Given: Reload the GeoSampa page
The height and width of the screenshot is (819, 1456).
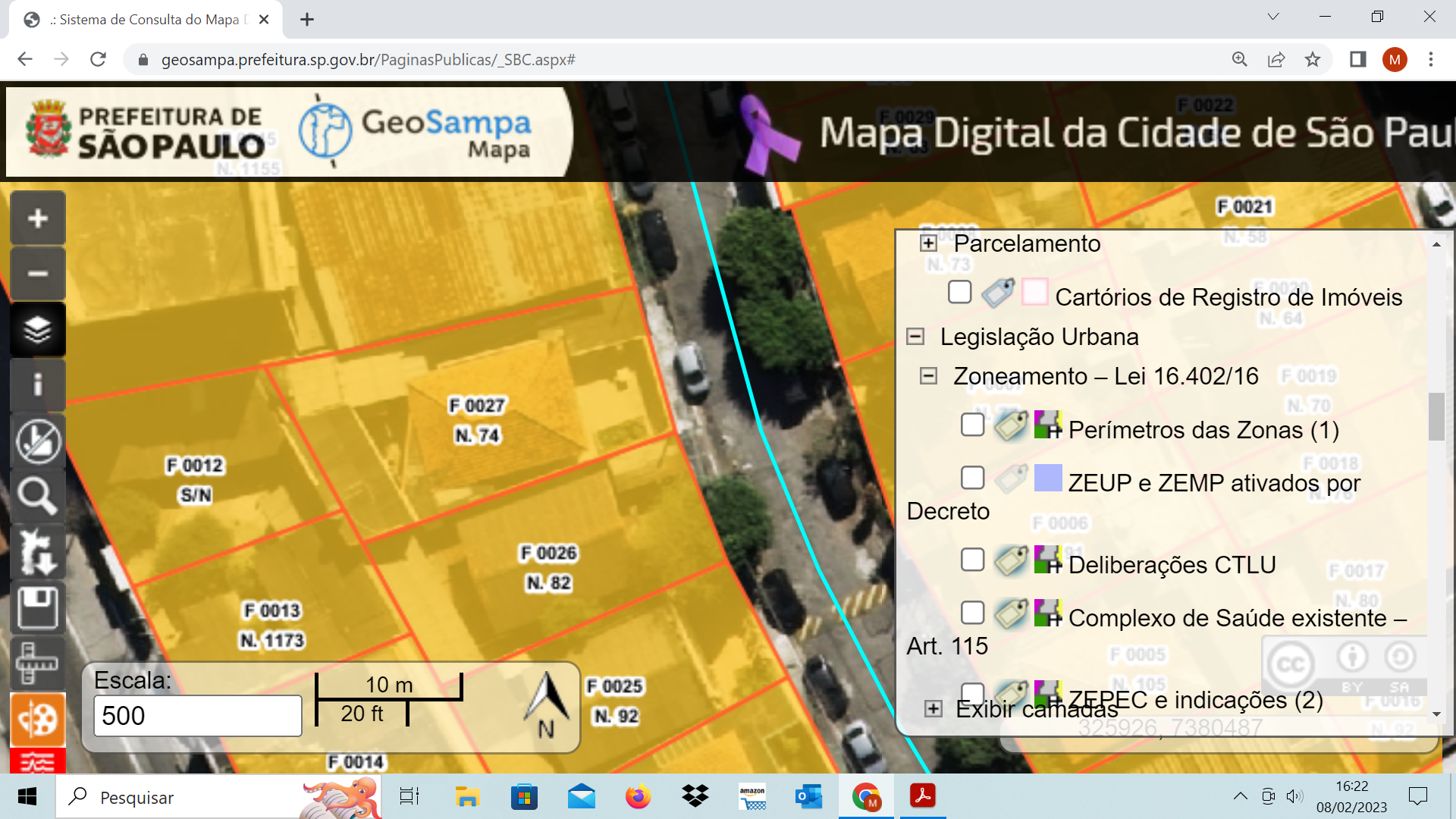Looking at the screenshot, I should click(x=98, y=59).
